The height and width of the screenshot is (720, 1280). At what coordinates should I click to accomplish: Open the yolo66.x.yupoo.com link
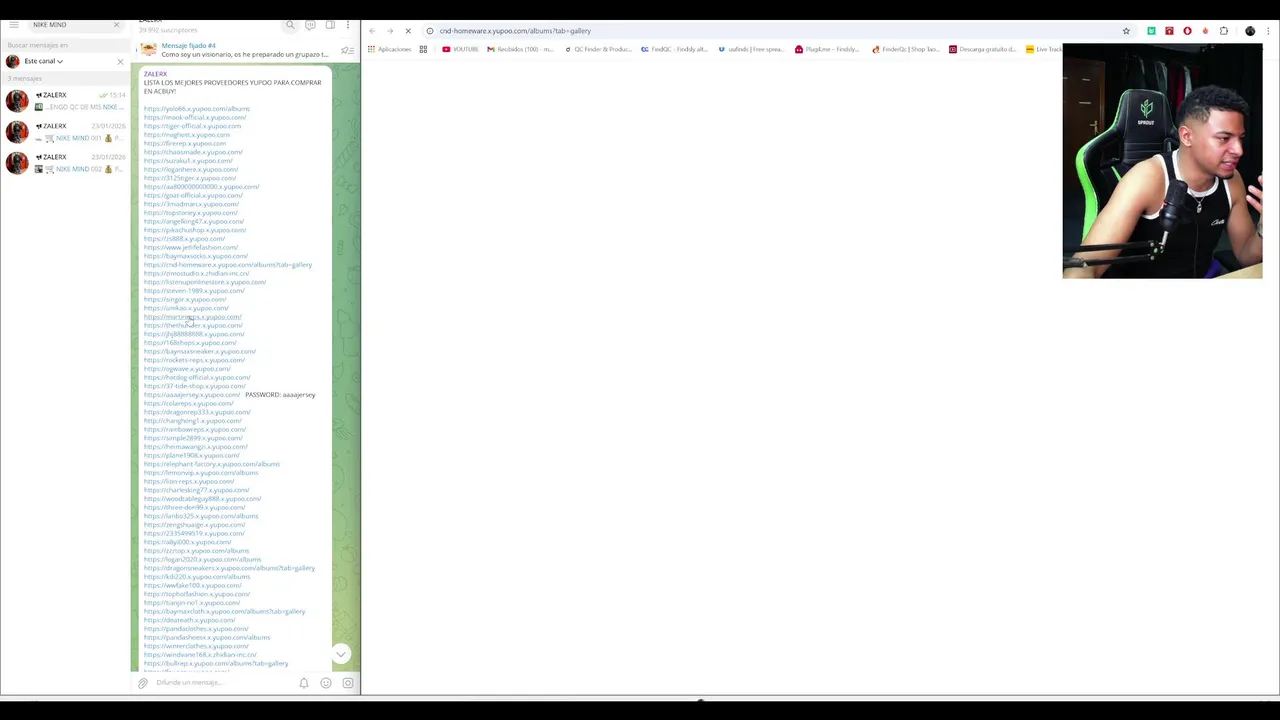pos(197,109)
